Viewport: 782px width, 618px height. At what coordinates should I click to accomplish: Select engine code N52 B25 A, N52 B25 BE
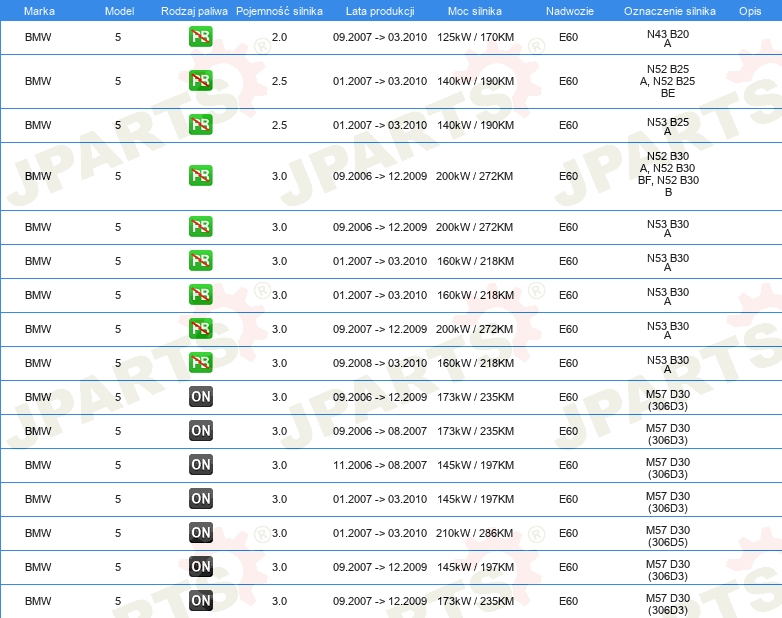(x=668, y=81)
